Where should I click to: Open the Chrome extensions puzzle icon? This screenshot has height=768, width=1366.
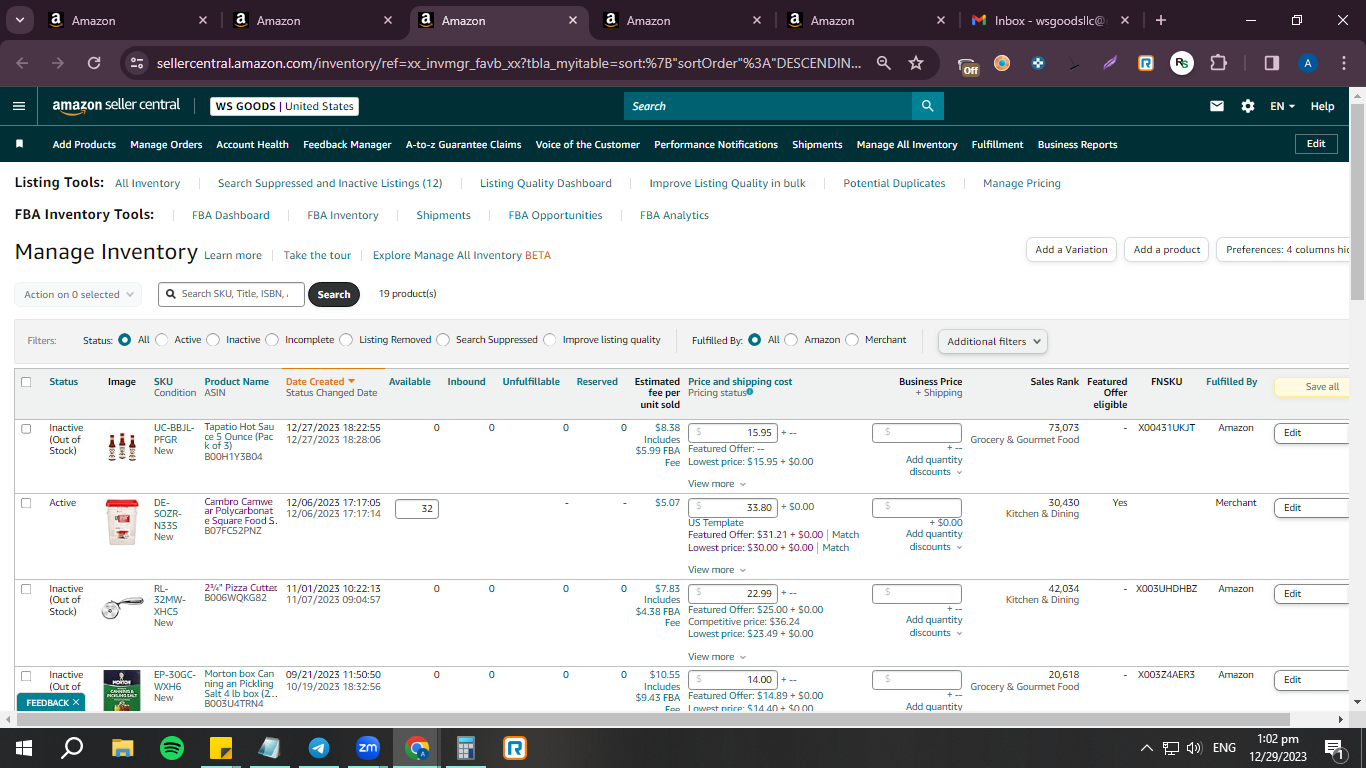point(1218,62)
